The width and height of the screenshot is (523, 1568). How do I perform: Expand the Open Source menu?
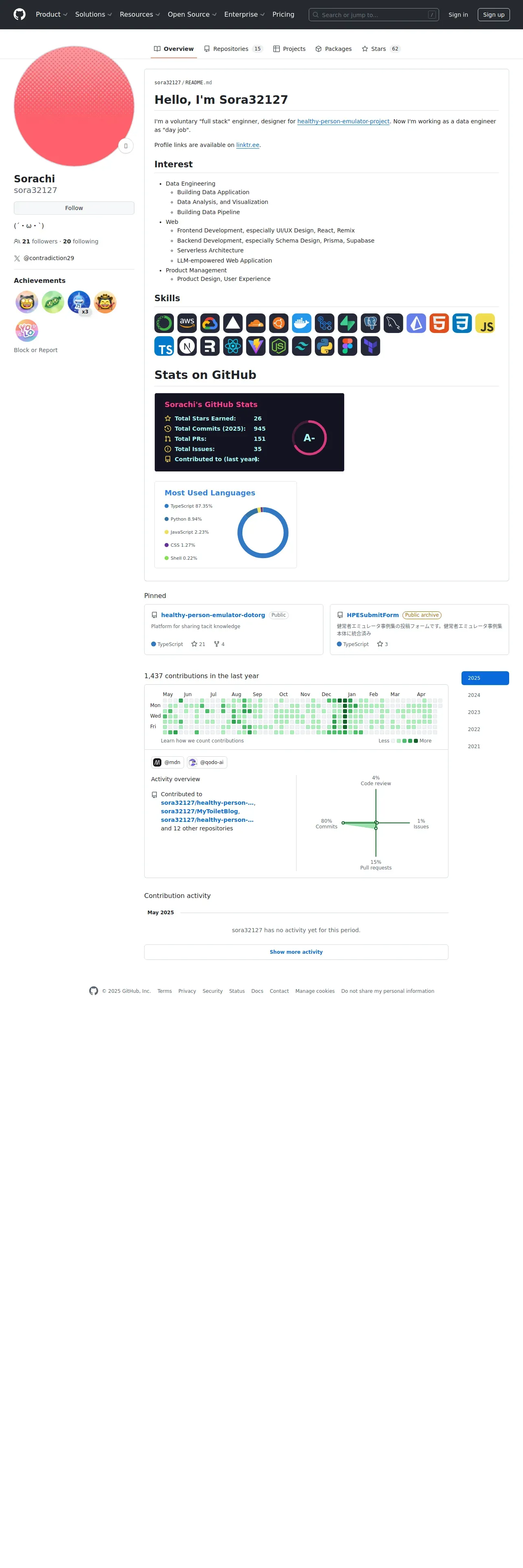point(192,15)
